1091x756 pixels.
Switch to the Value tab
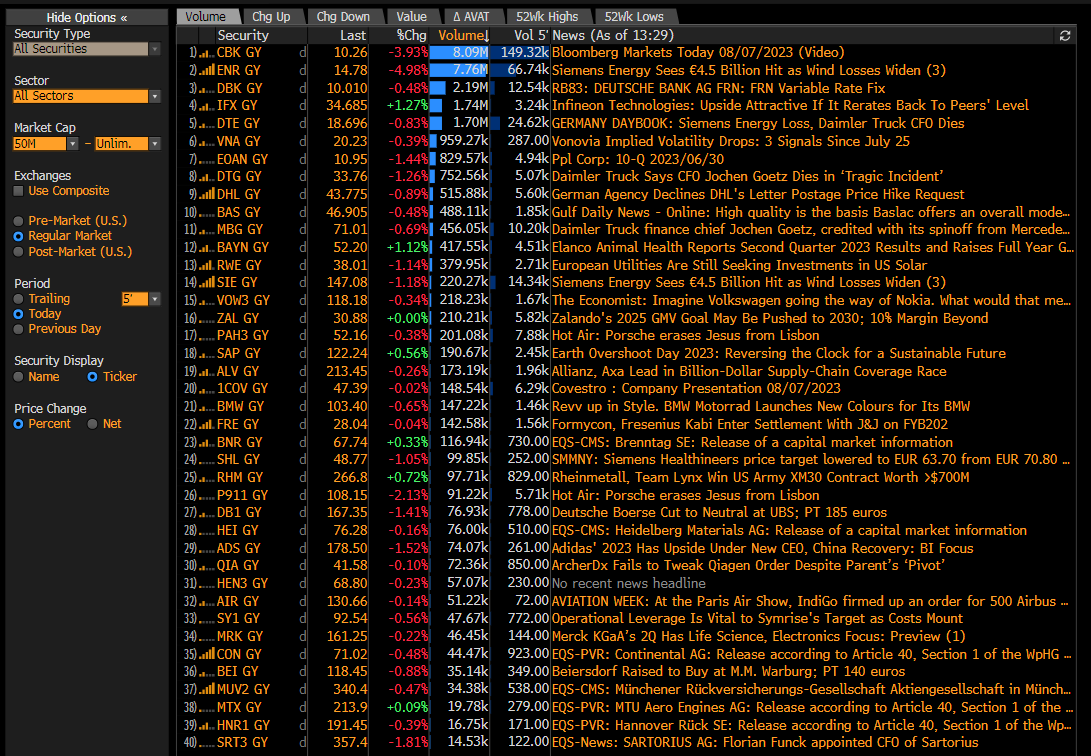point(411,17)
